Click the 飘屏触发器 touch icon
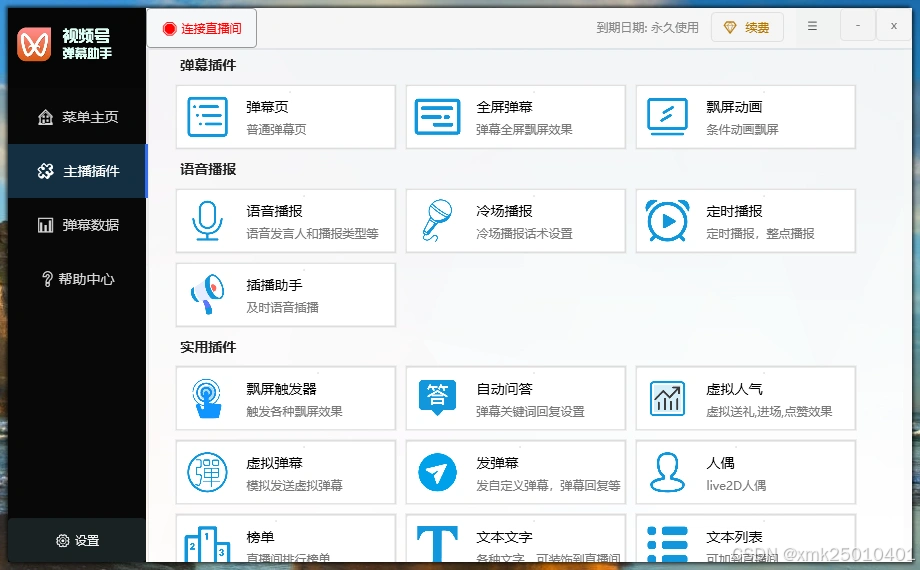Screen dimensions: 920x570 (207, 398)
